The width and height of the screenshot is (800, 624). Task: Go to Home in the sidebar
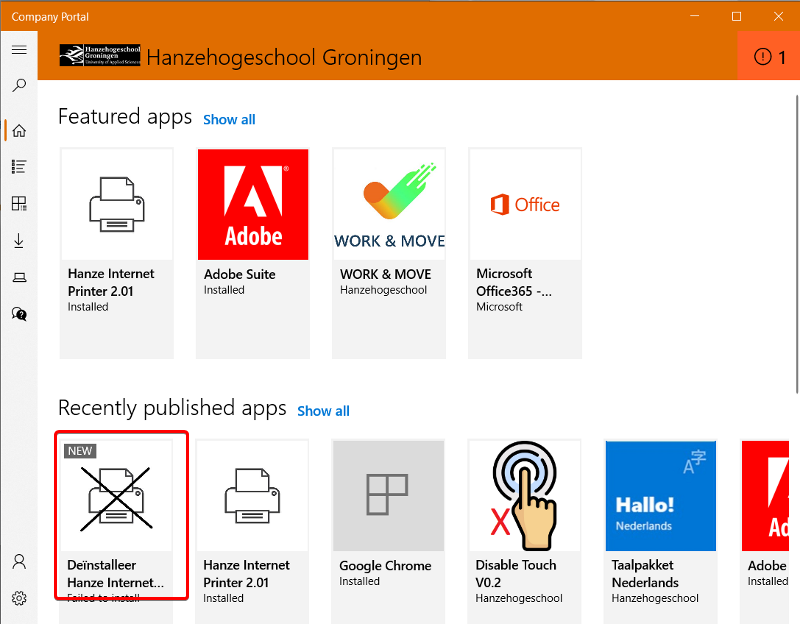(18, 131)
